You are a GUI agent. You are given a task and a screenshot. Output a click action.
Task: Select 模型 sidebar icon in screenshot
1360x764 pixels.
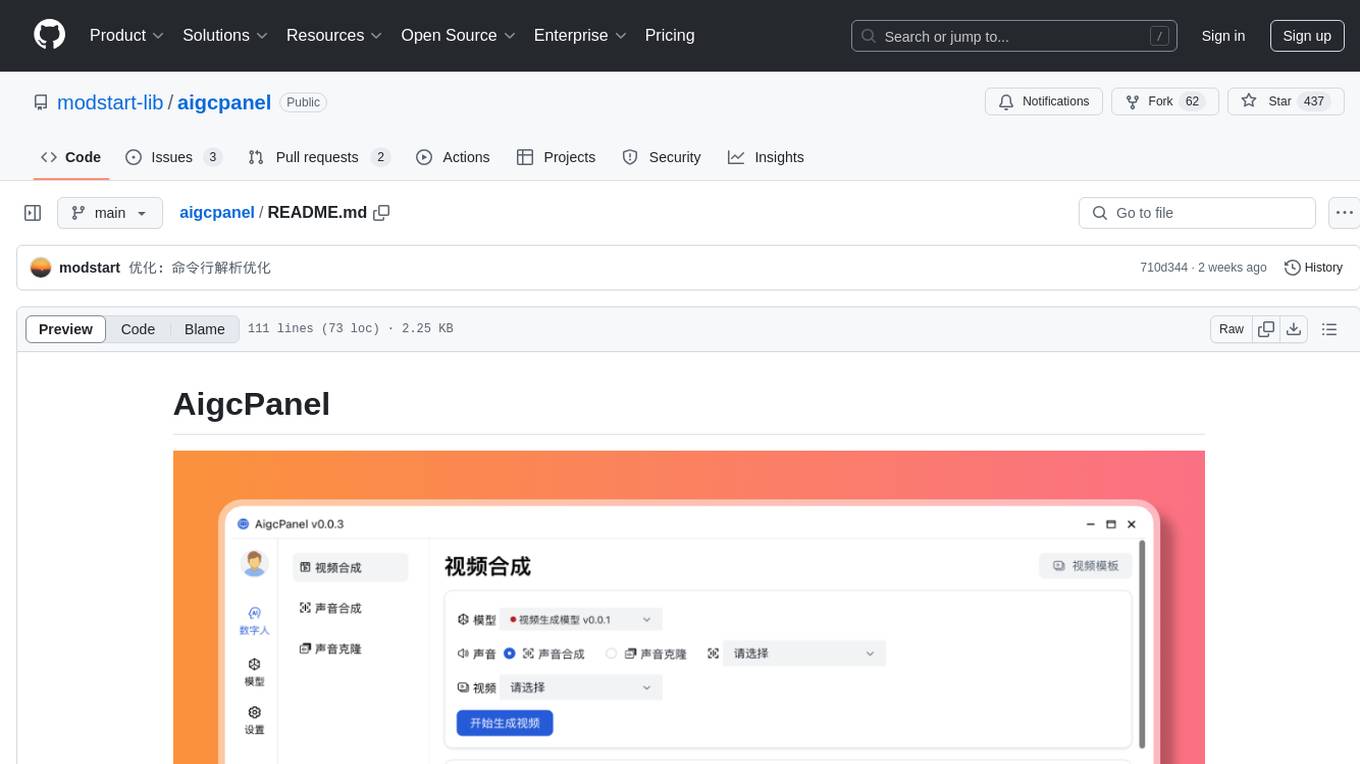click(254, 672)
